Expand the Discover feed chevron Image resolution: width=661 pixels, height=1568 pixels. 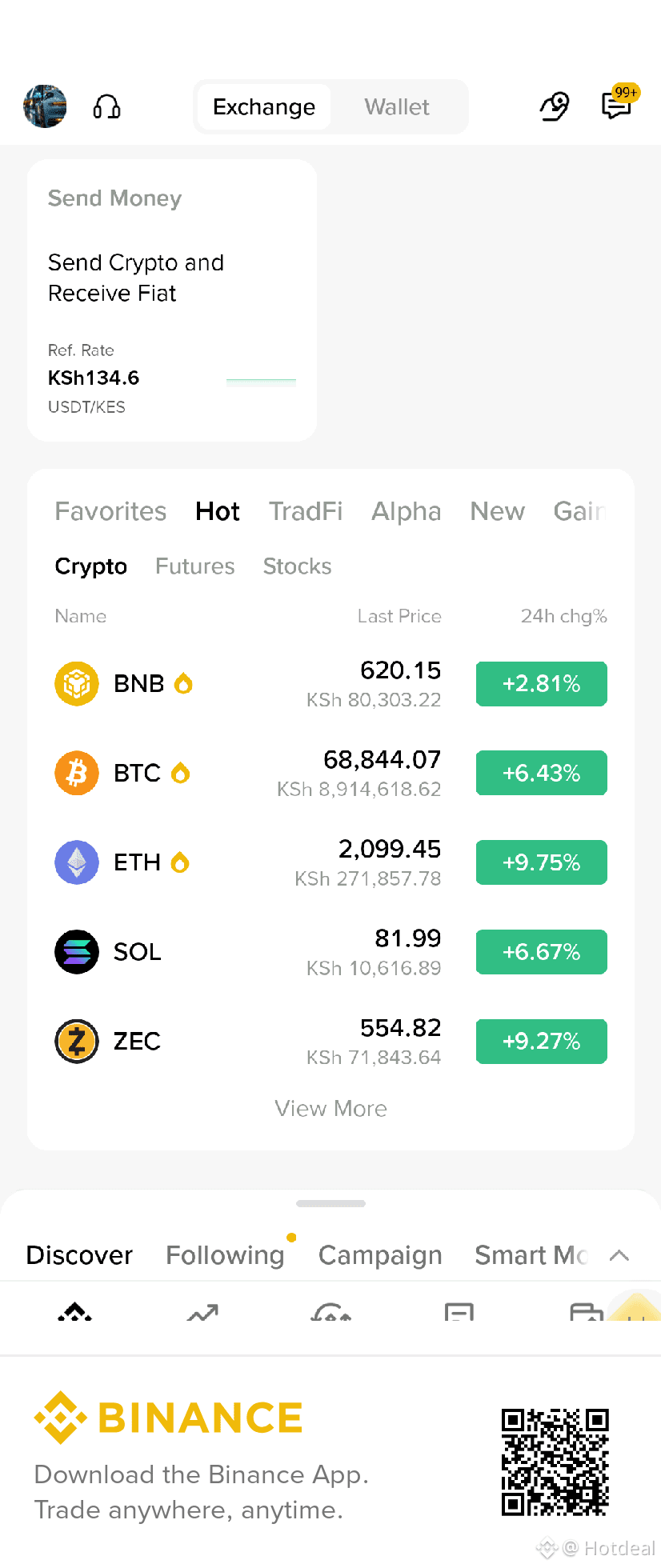(619, 1255)
